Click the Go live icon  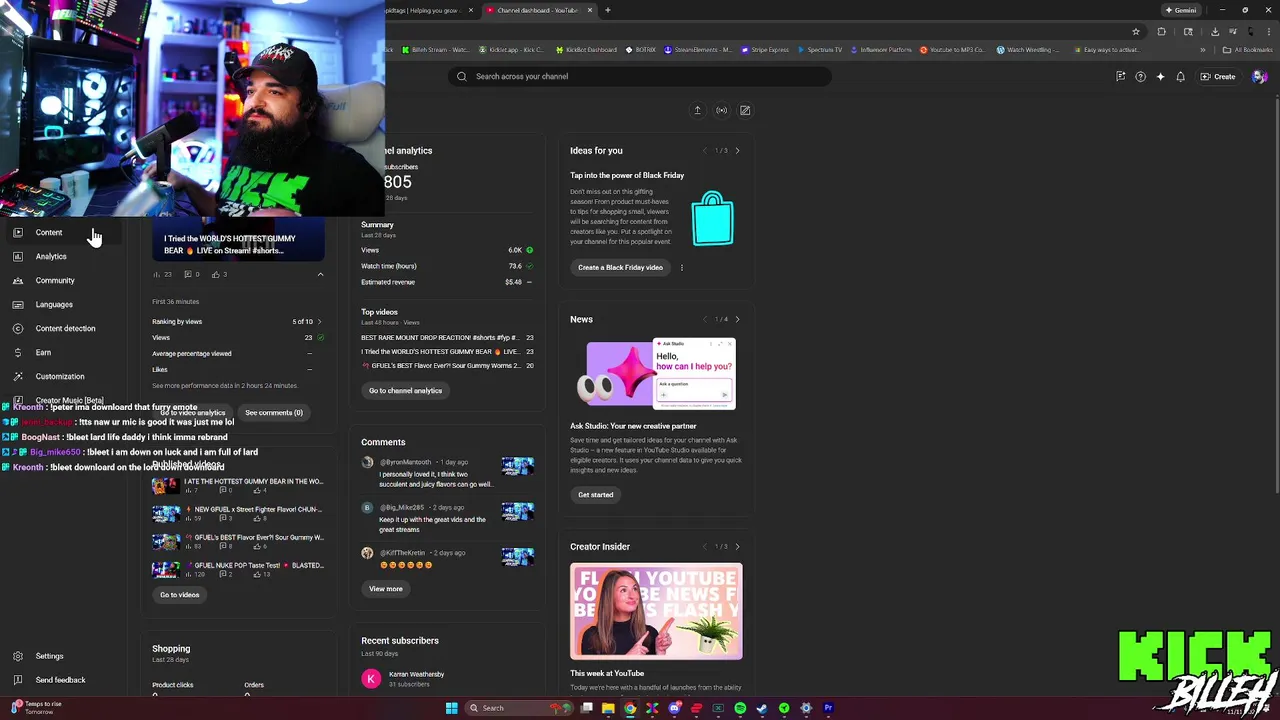(721, 110)
